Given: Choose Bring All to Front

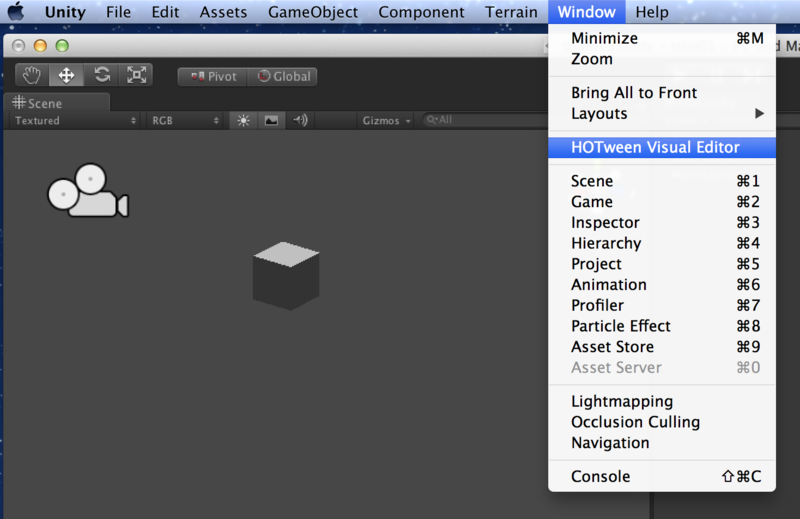Looking at the screenshot, I should coord(662,93).
